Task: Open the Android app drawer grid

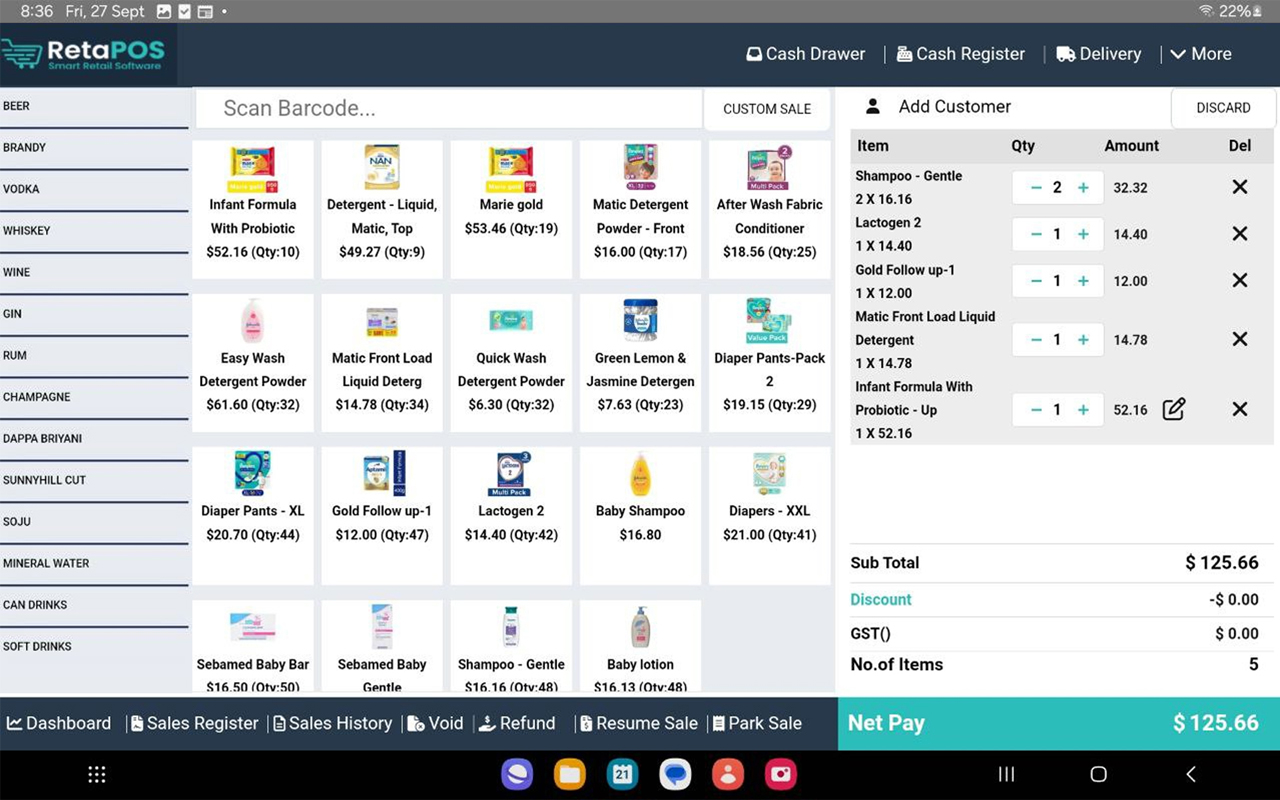Action: tap(97, 774)
